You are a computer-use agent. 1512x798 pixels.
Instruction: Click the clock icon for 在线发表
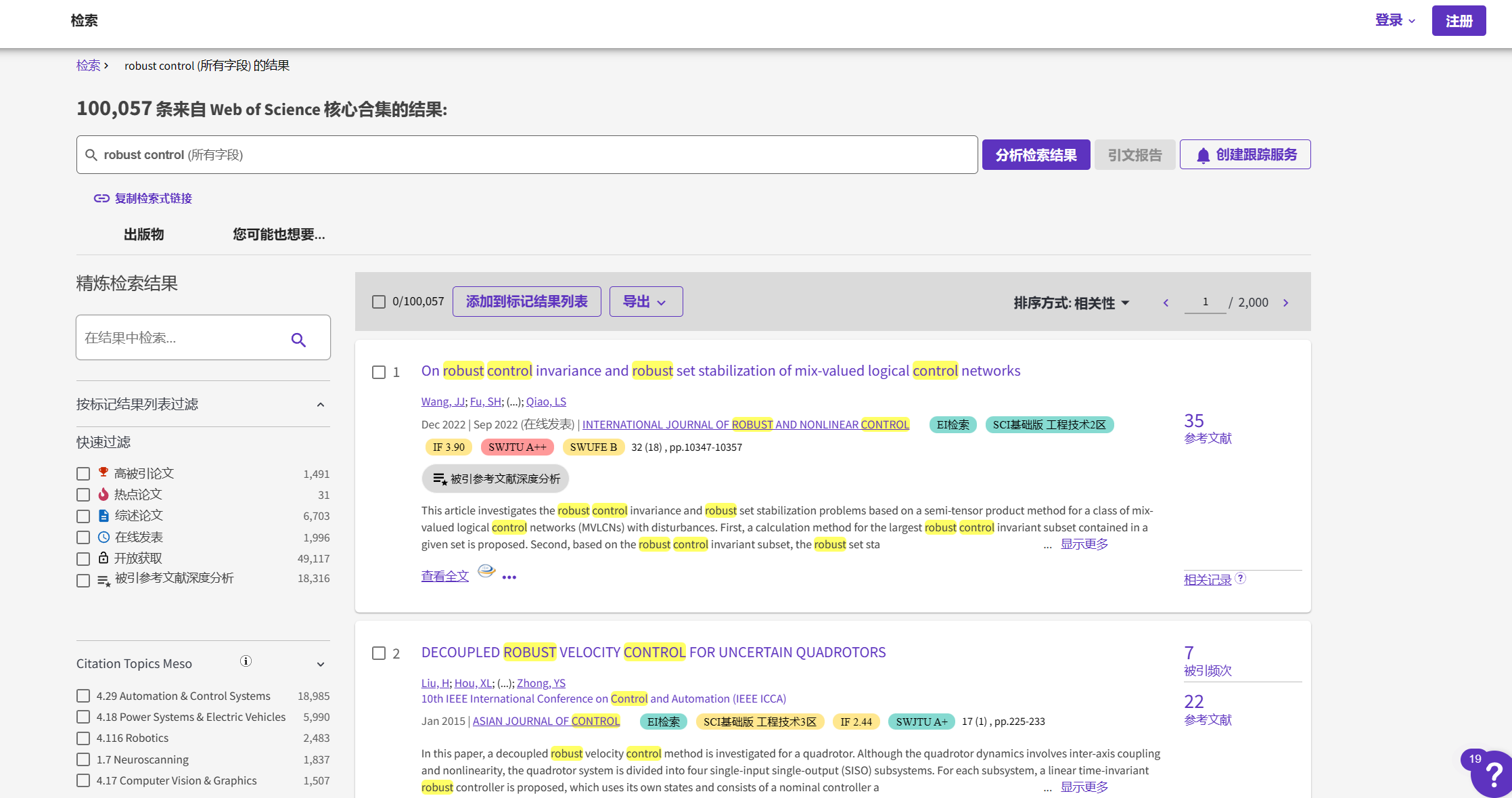104,537
